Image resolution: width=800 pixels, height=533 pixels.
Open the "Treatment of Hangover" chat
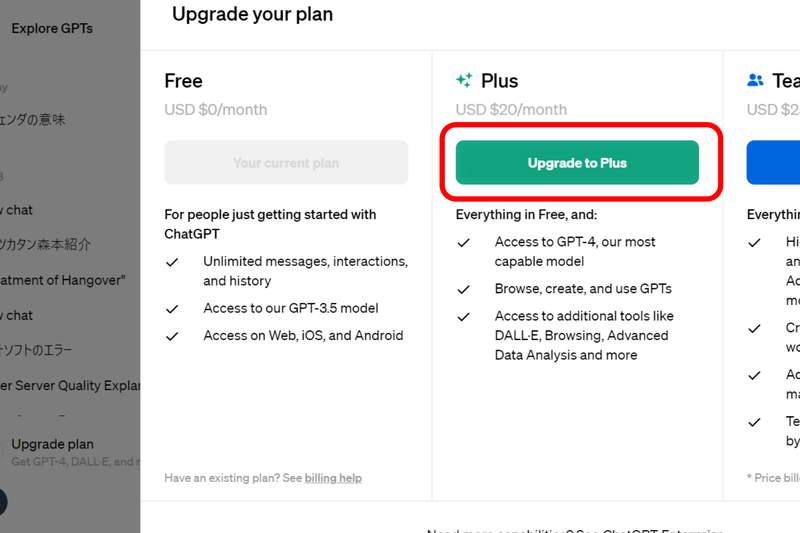pyautogui.click(x=62, y=280)
